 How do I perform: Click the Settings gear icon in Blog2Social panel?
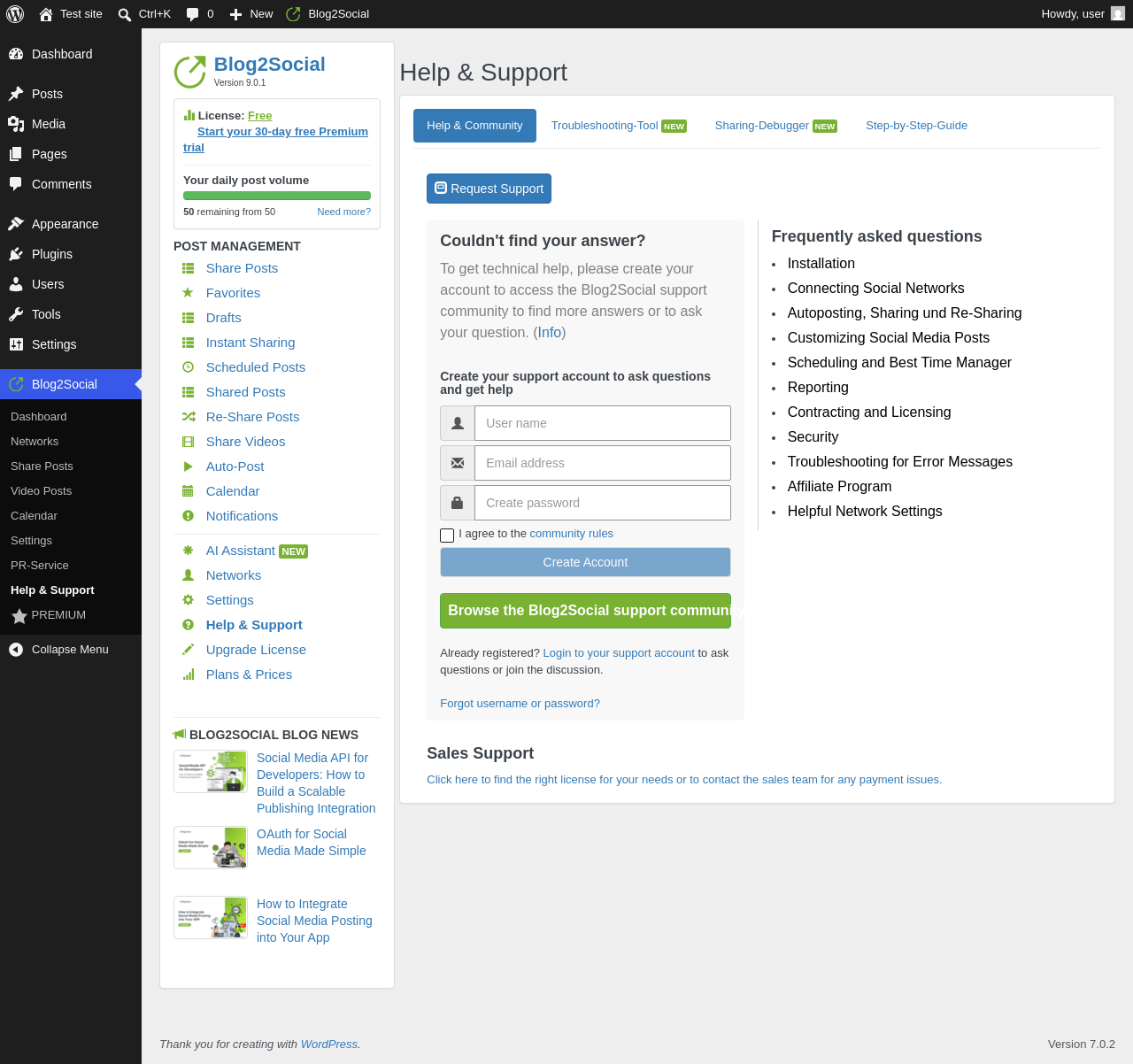[188, 599]
